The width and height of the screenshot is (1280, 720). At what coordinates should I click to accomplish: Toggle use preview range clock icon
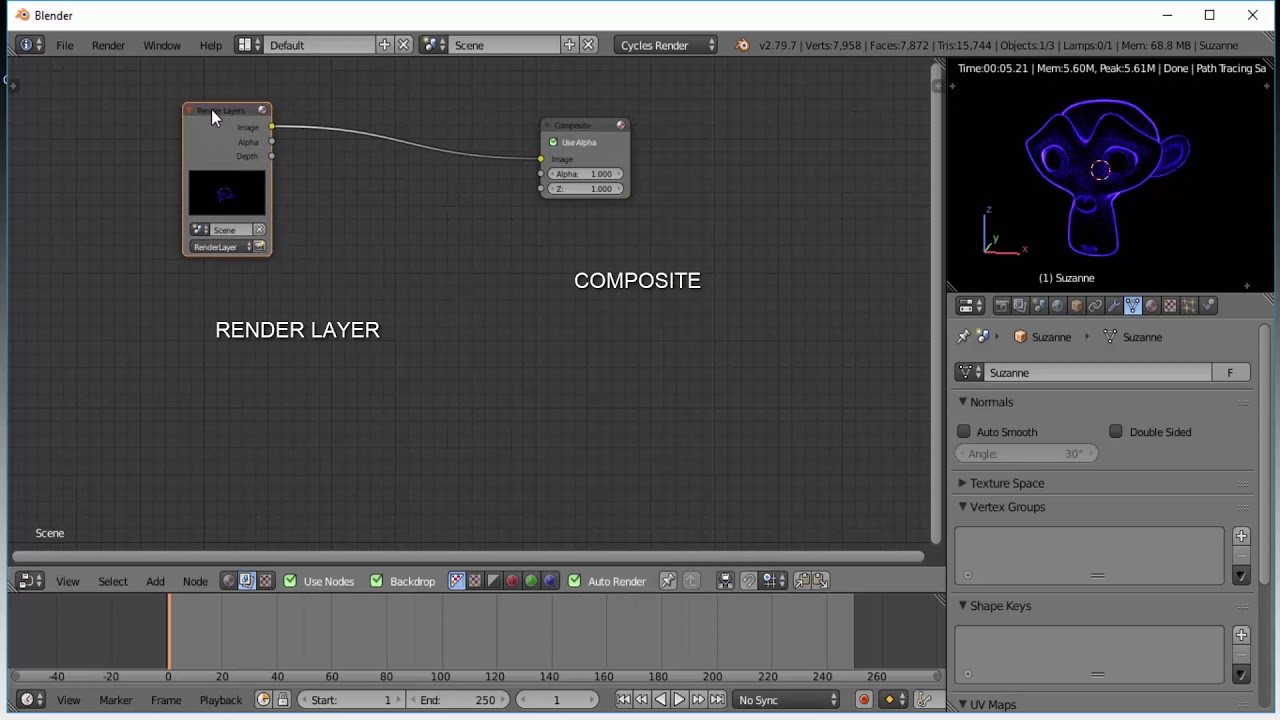(263, 700)
